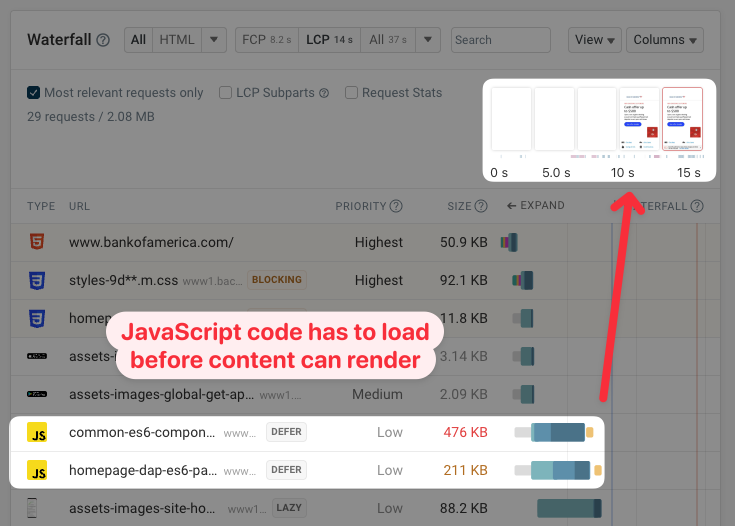Viewport: 735px width, 526px height.
Task: Open the View dropdown
Action: [595, 40]
